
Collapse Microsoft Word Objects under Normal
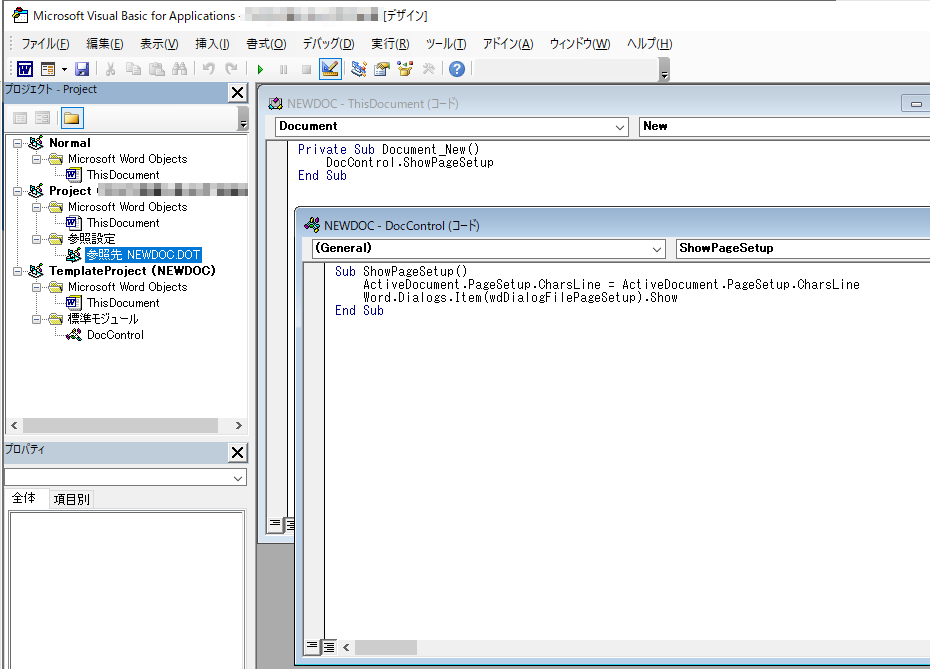[36, 160]
